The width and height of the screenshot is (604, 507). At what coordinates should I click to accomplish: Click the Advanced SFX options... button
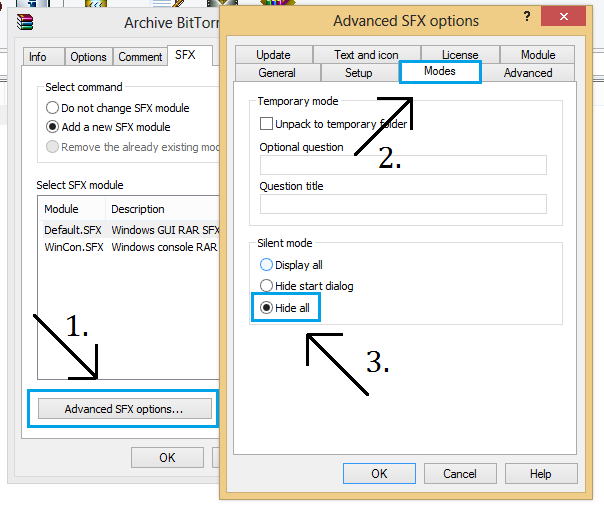[124, 408]
